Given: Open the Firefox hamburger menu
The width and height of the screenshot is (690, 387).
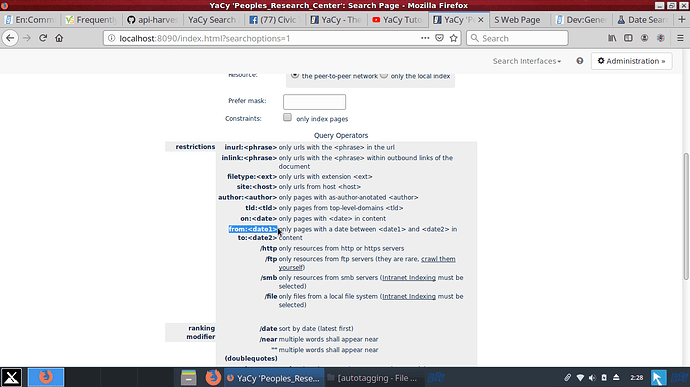Looking at the screenshot, I should pos(680,38).
